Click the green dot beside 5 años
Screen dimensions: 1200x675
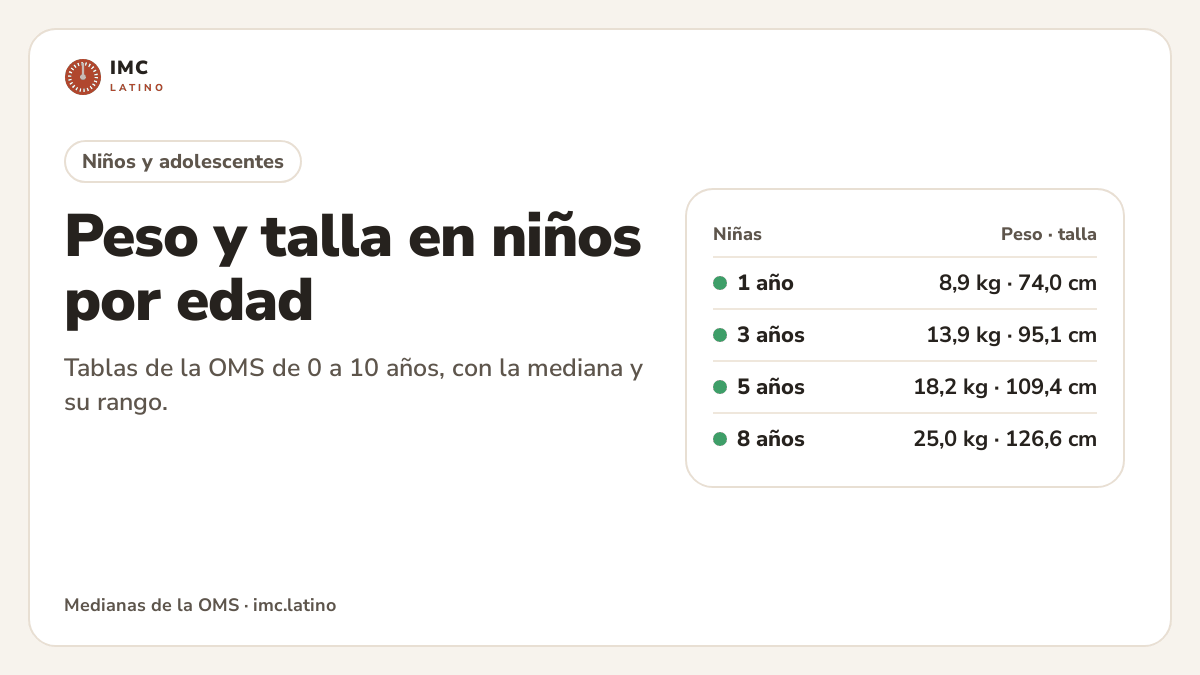tap(720, 387)
